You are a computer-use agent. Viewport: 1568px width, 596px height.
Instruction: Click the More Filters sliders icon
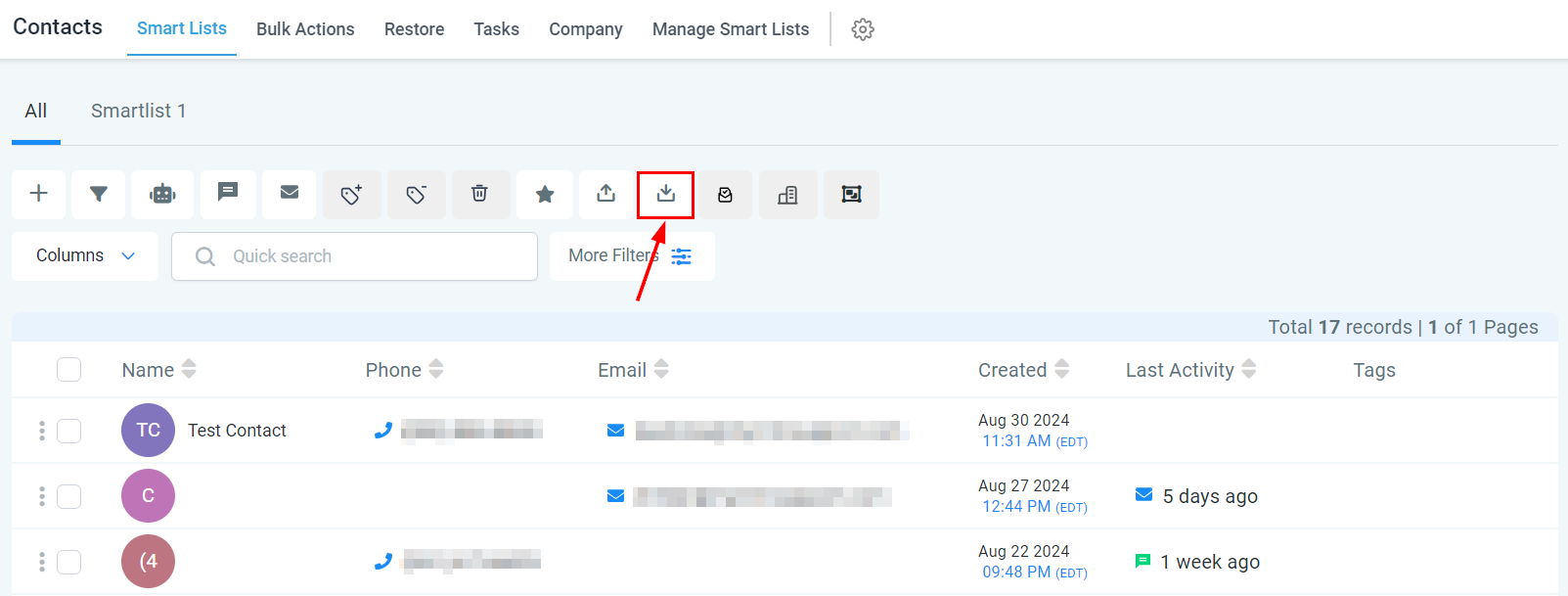(x=682, y=256)
